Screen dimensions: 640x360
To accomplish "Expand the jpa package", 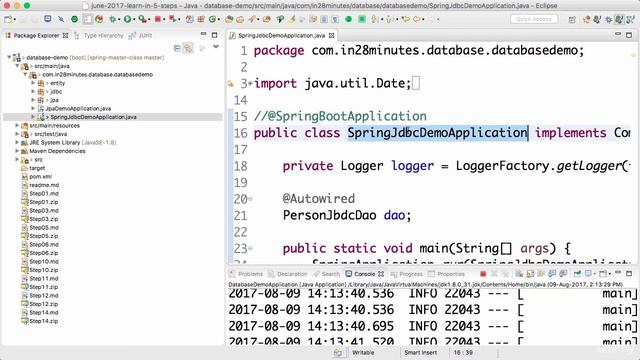I will coord(33,100).
